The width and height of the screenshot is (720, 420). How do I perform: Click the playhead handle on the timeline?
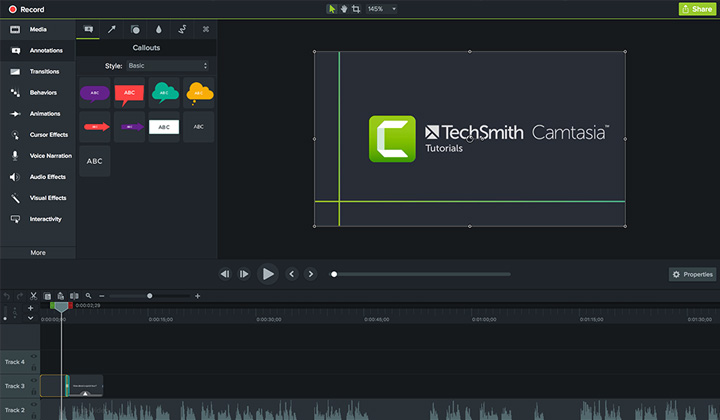(61, 307)
